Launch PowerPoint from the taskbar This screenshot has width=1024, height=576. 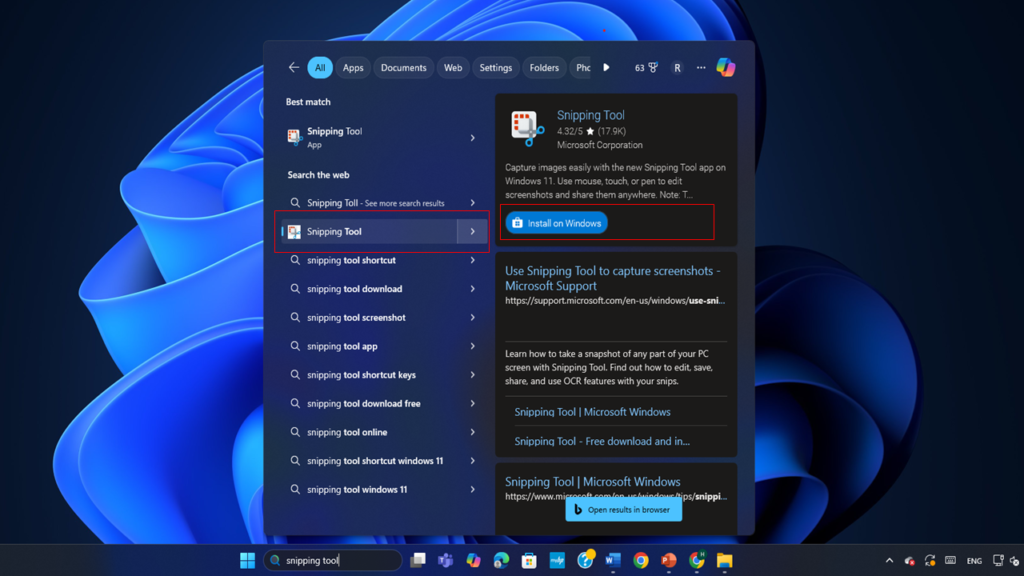669,560
